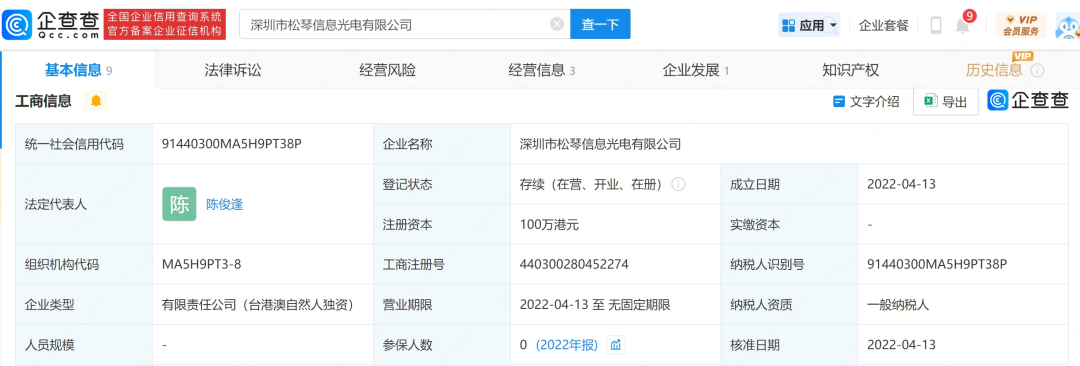Open the 企业套餐 link
This screenshot has width=1080, height=366.
pos(884,26)
